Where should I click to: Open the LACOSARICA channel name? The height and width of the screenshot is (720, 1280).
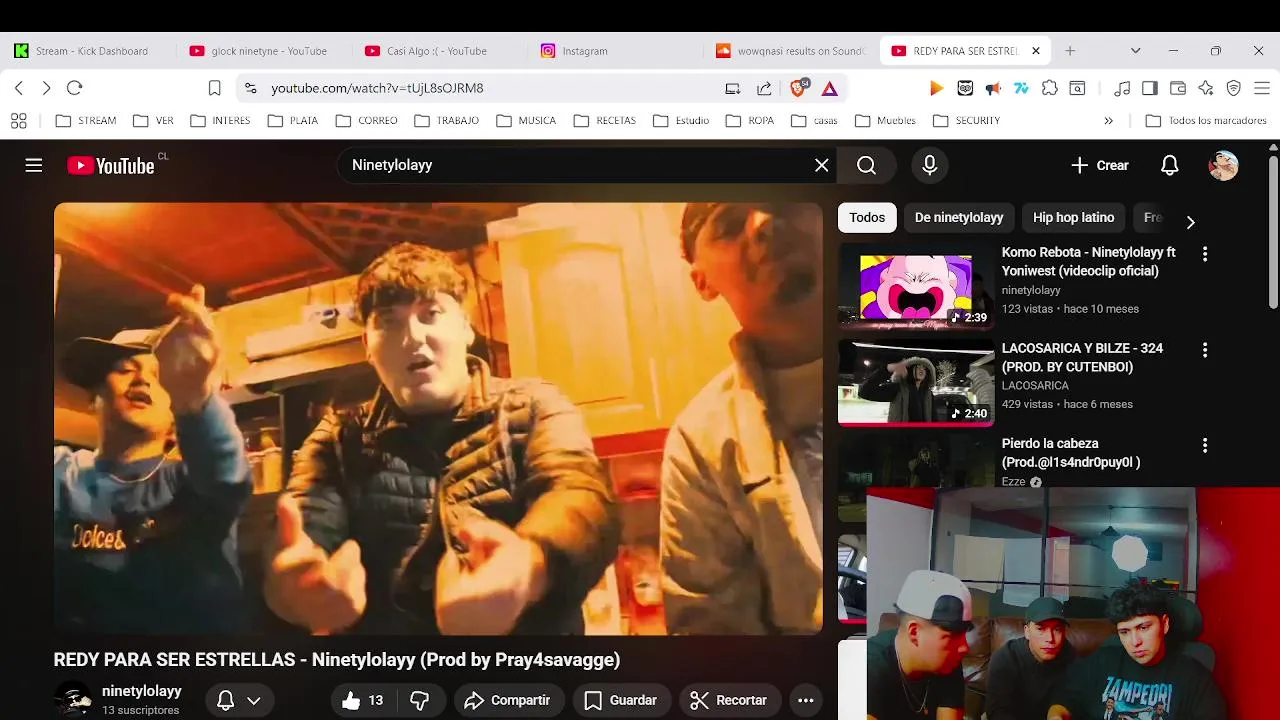(1035, 385)
